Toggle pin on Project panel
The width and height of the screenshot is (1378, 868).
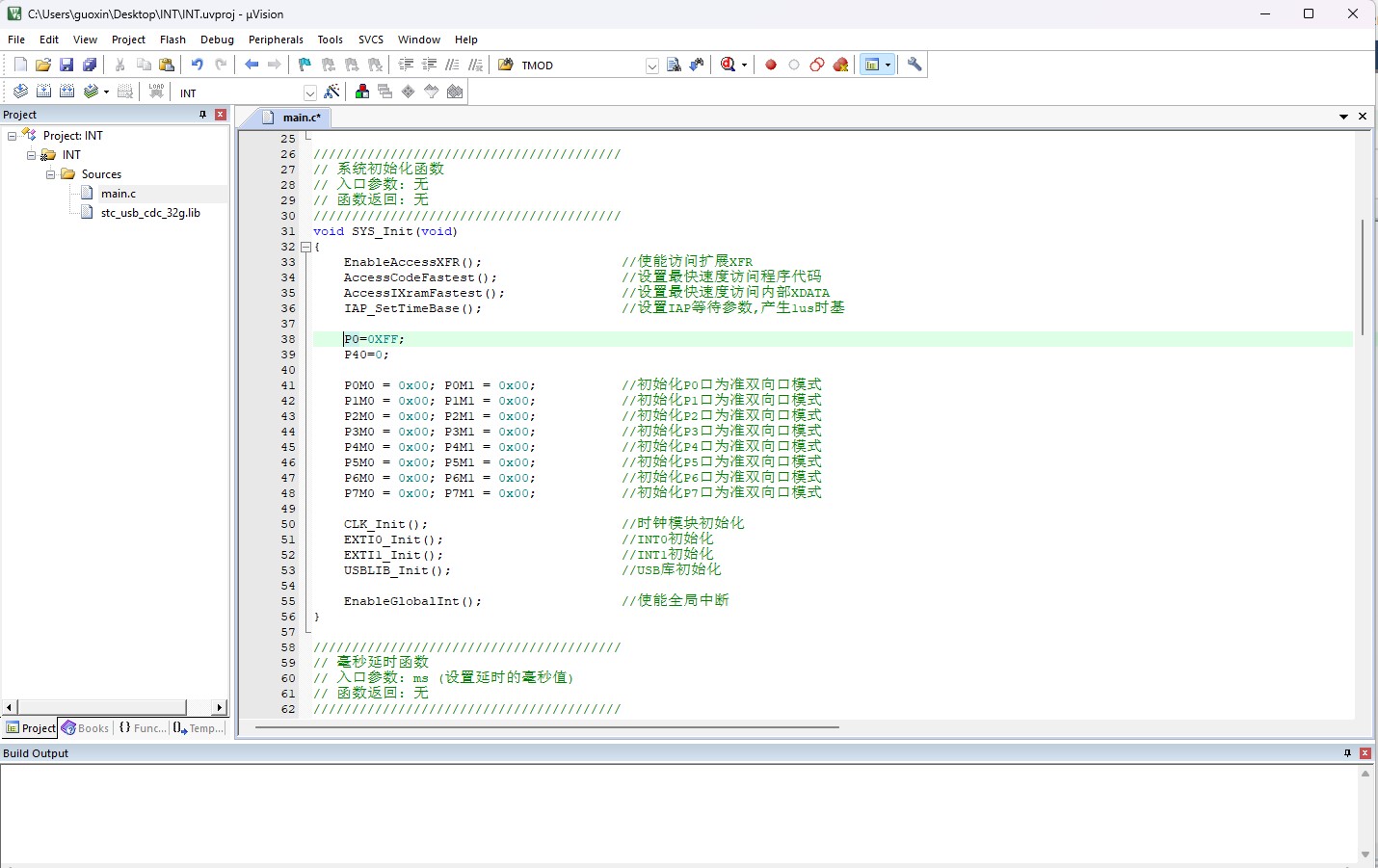[202, 115]
